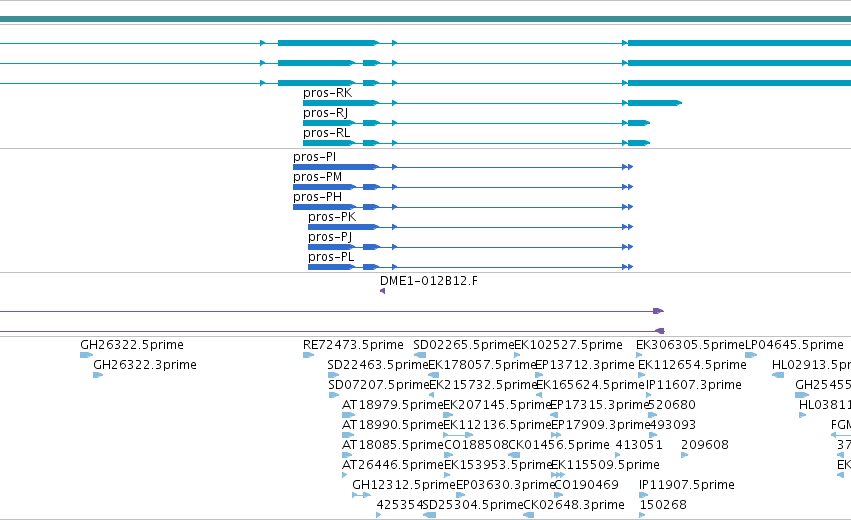Select the EK112654.5prime EST label

coord(693,365)
